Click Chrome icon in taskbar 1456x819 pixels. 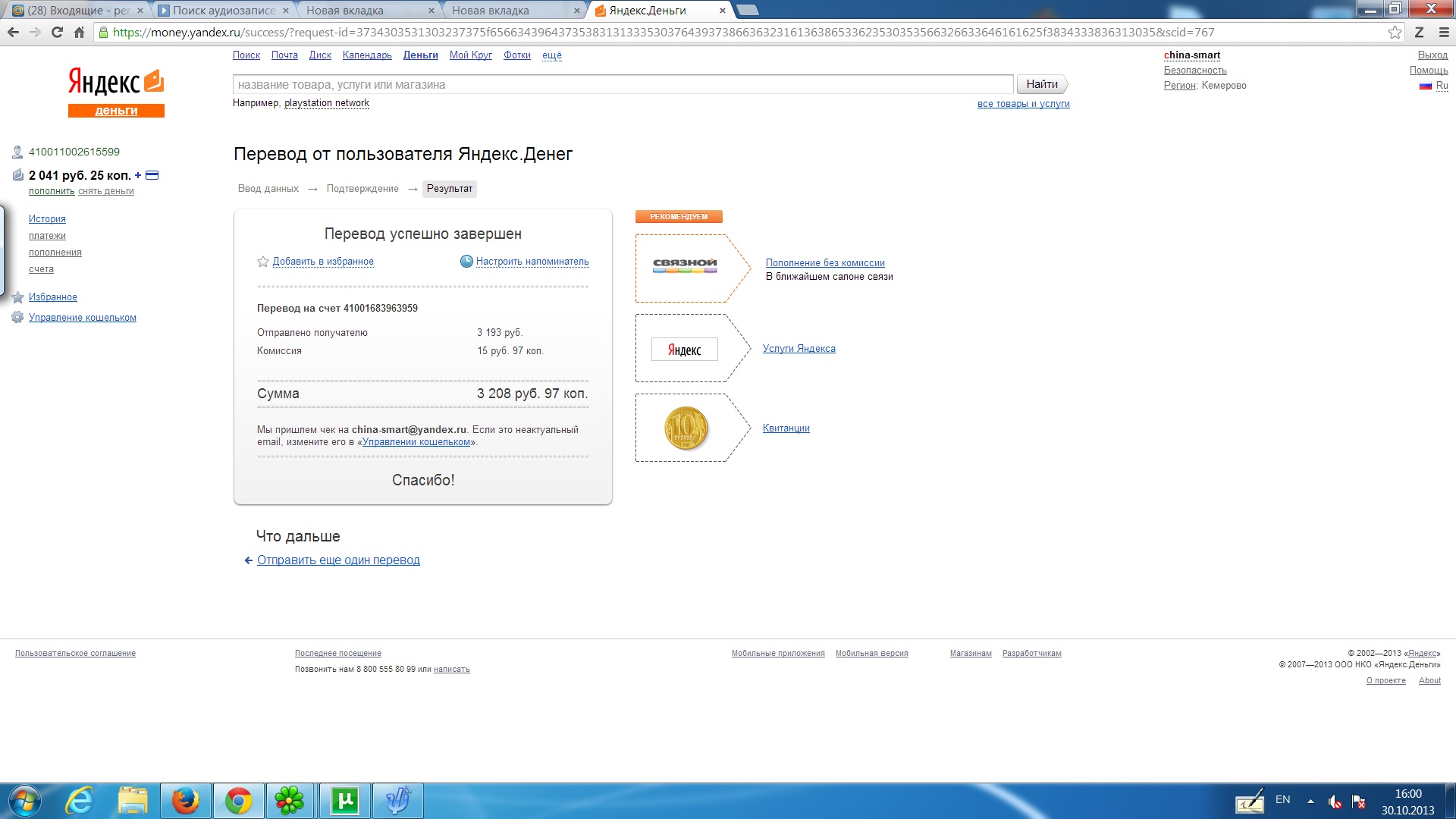pos(238,801)
